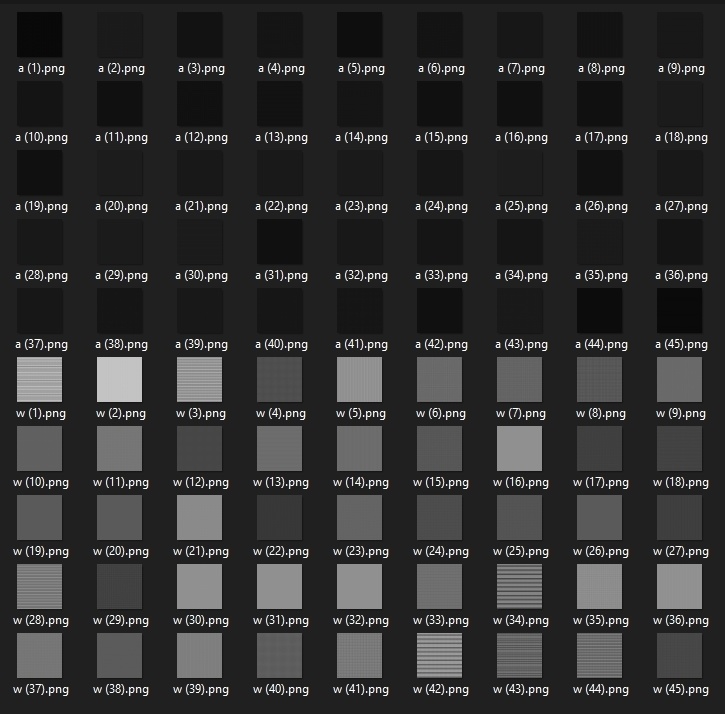Click the label a (15).png

pyautogui.click(x=441, y=138)
